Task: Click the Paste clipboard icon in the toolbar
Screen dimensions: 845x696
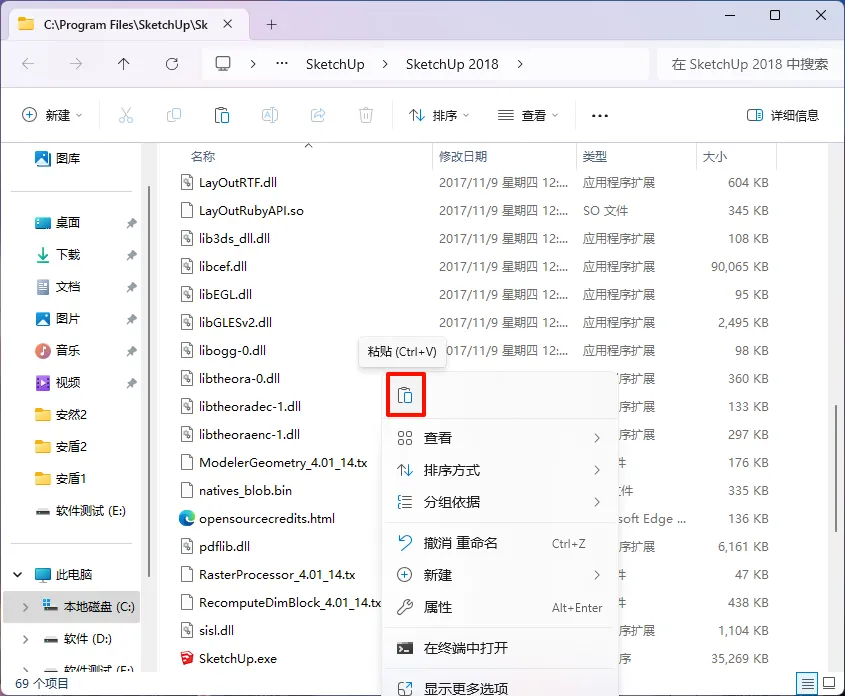Action: tap(221, 115)
